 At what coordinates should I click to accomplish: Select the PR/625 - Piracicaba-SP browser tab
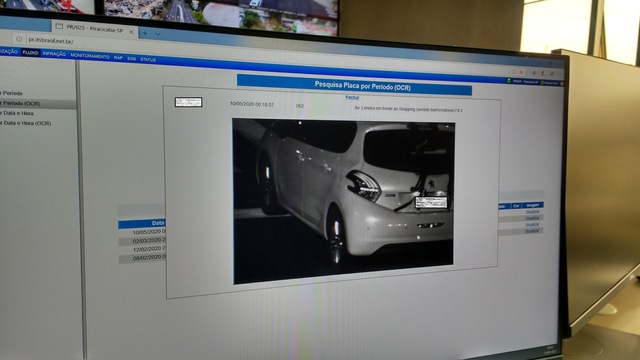click(x=94, y=29)
